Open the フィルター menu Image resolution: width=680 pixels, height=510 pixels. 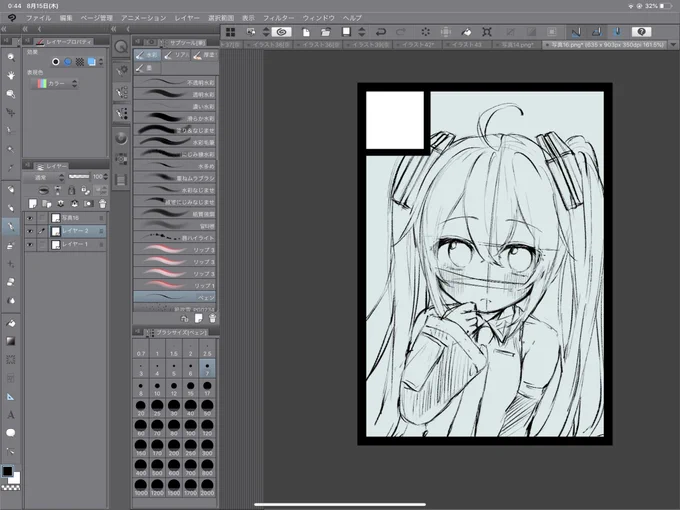coord(278,18)
